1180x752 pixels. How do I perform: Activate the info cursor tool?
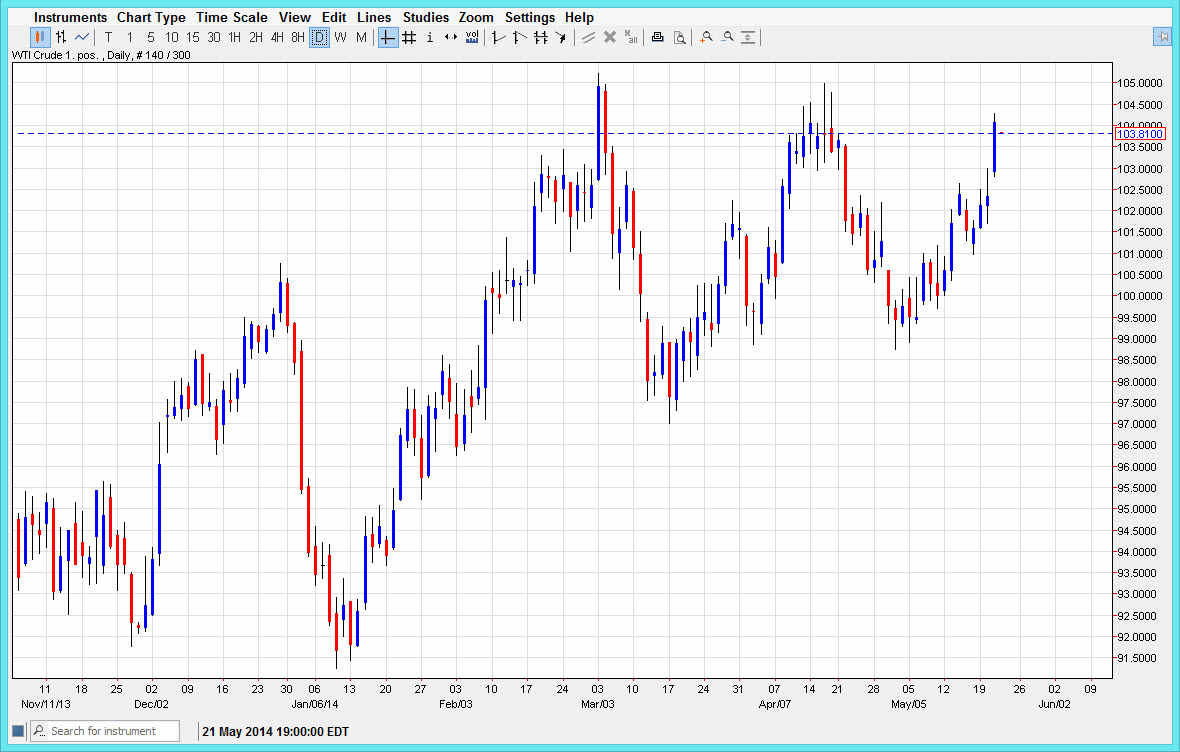pos(429,36)
